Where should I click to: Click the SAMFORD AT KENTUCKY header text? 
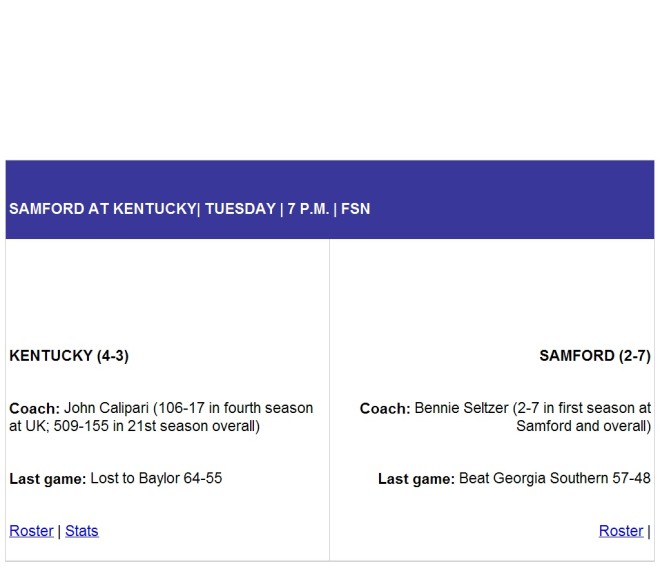click(x=102, y=209)
